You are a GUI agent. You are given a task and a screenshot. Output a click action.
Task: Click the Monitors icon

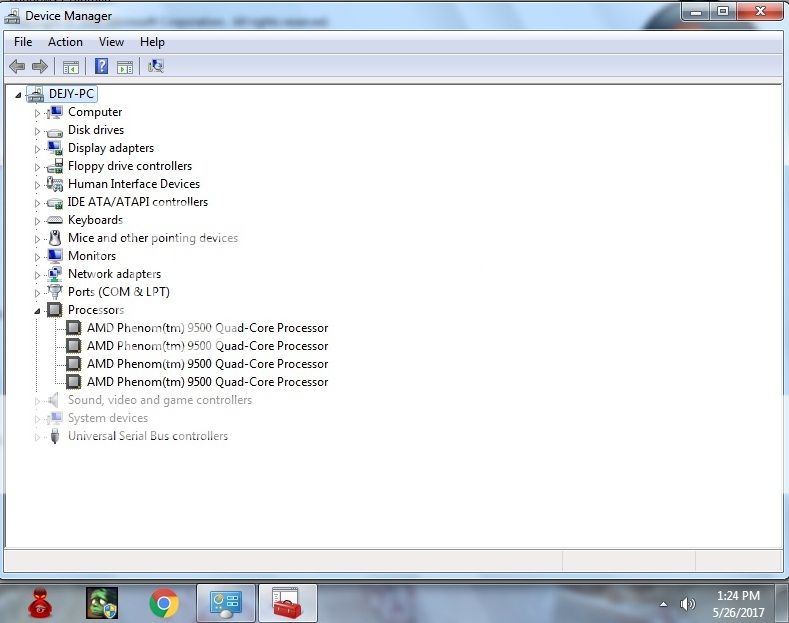click(x=54, y=256)
